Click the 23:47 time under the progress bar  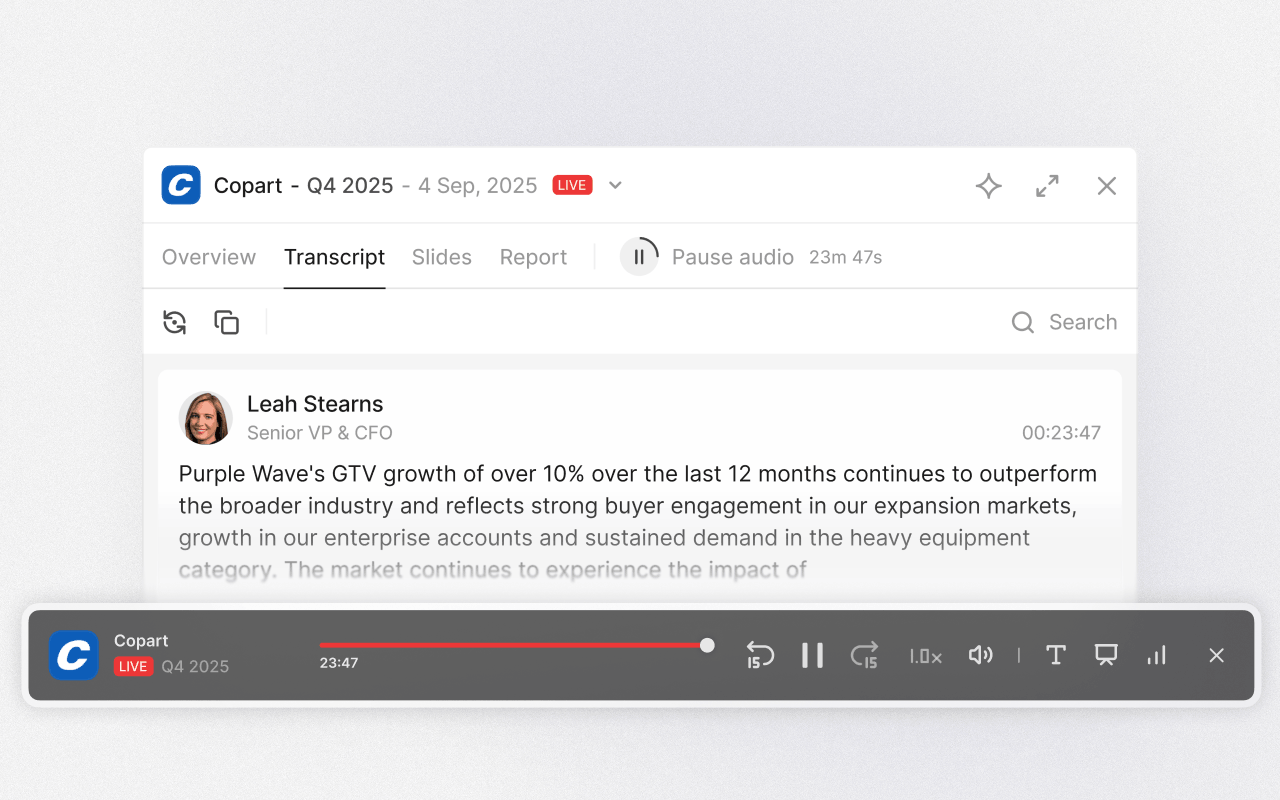point(339,663)
